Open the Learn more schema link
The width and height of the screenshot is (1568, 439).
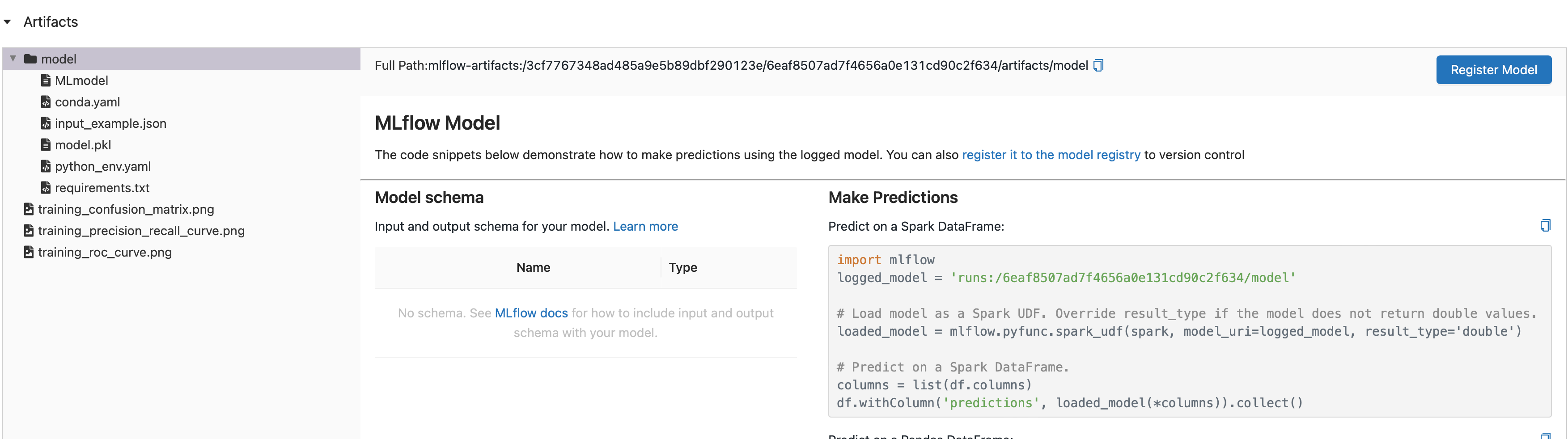click(x=644, y=226)
